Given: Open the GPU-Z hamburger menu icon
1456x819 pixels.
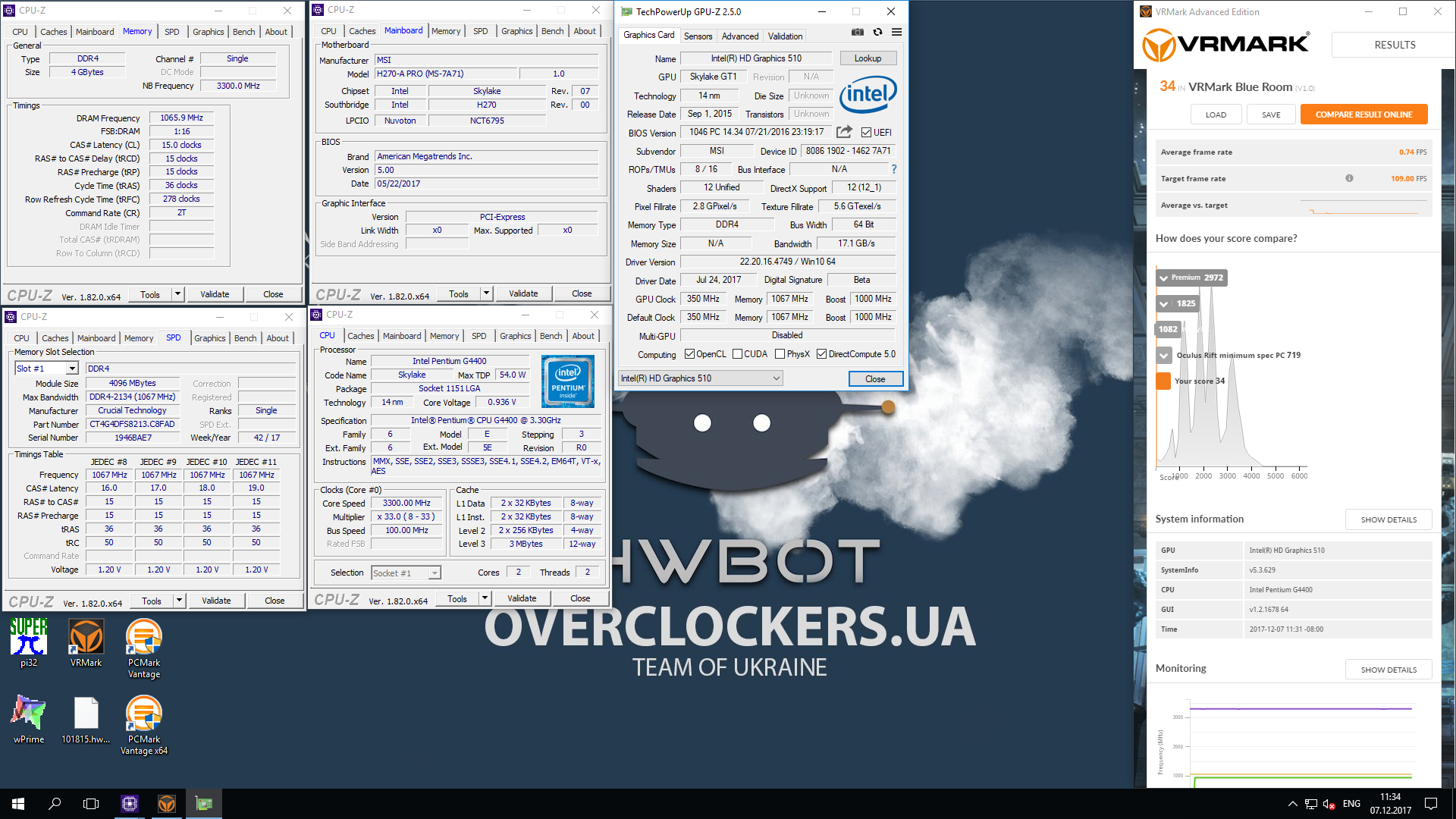Looking at the screenshot, I should click(x=896, y=33).
